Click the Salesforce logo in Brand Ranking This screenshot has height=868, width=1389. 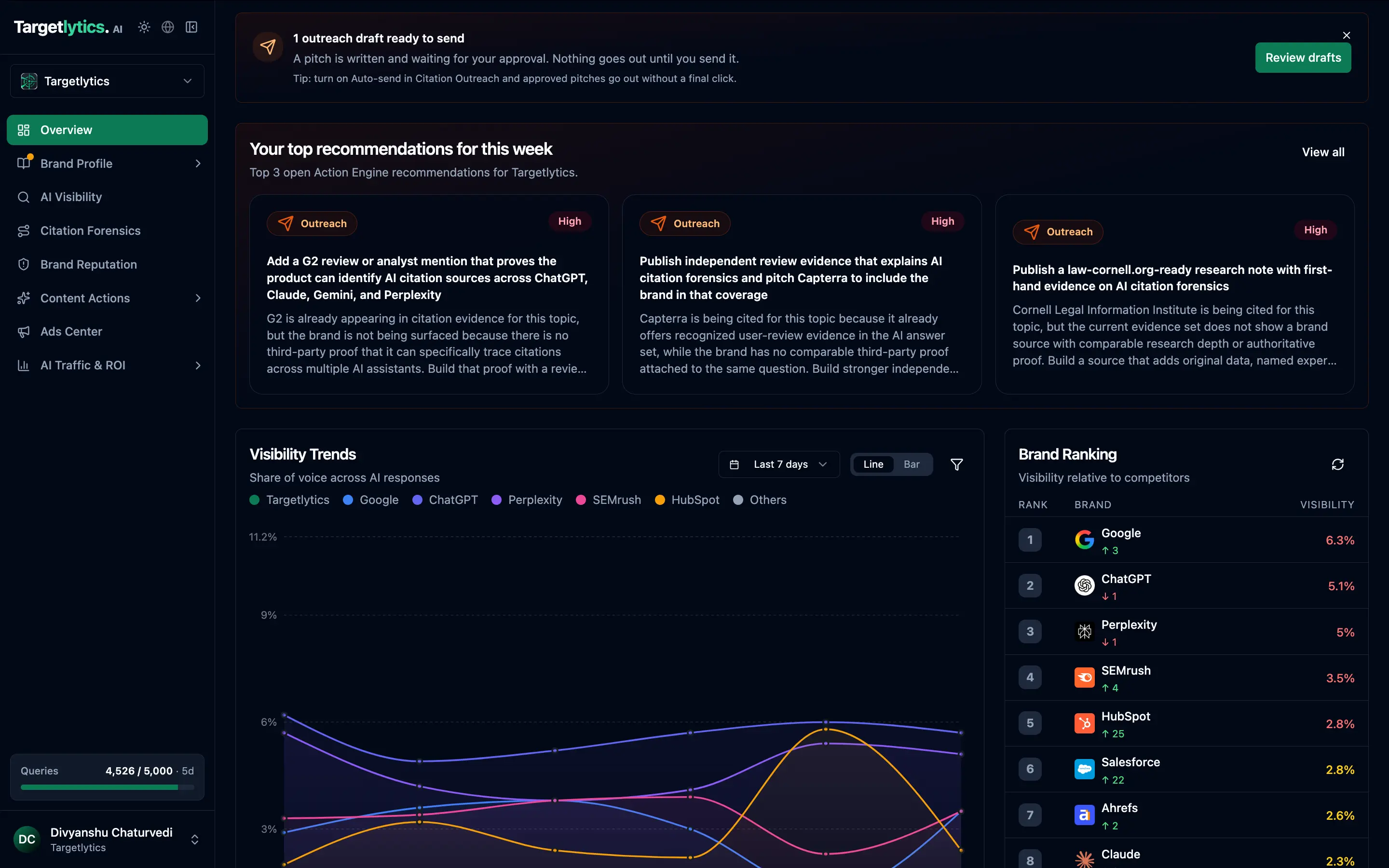tap(1084, 769)
